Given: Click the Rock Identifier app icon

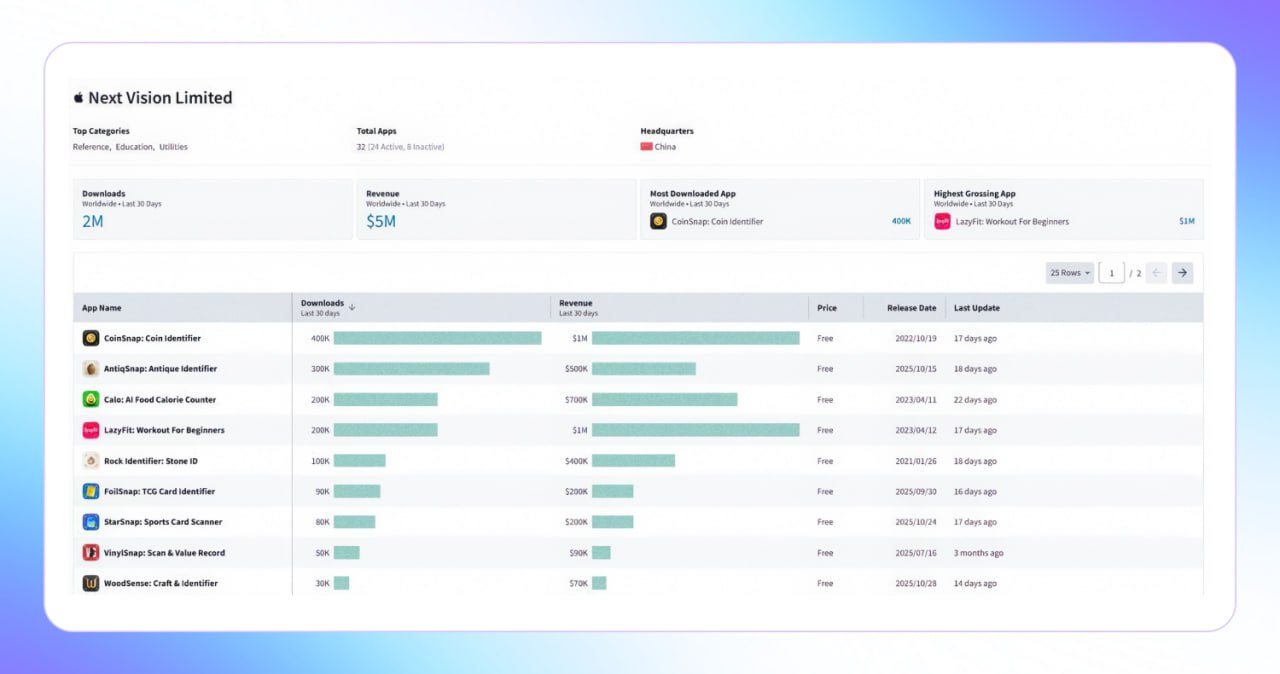Looking at the screenshot, I should coord(91,461).
